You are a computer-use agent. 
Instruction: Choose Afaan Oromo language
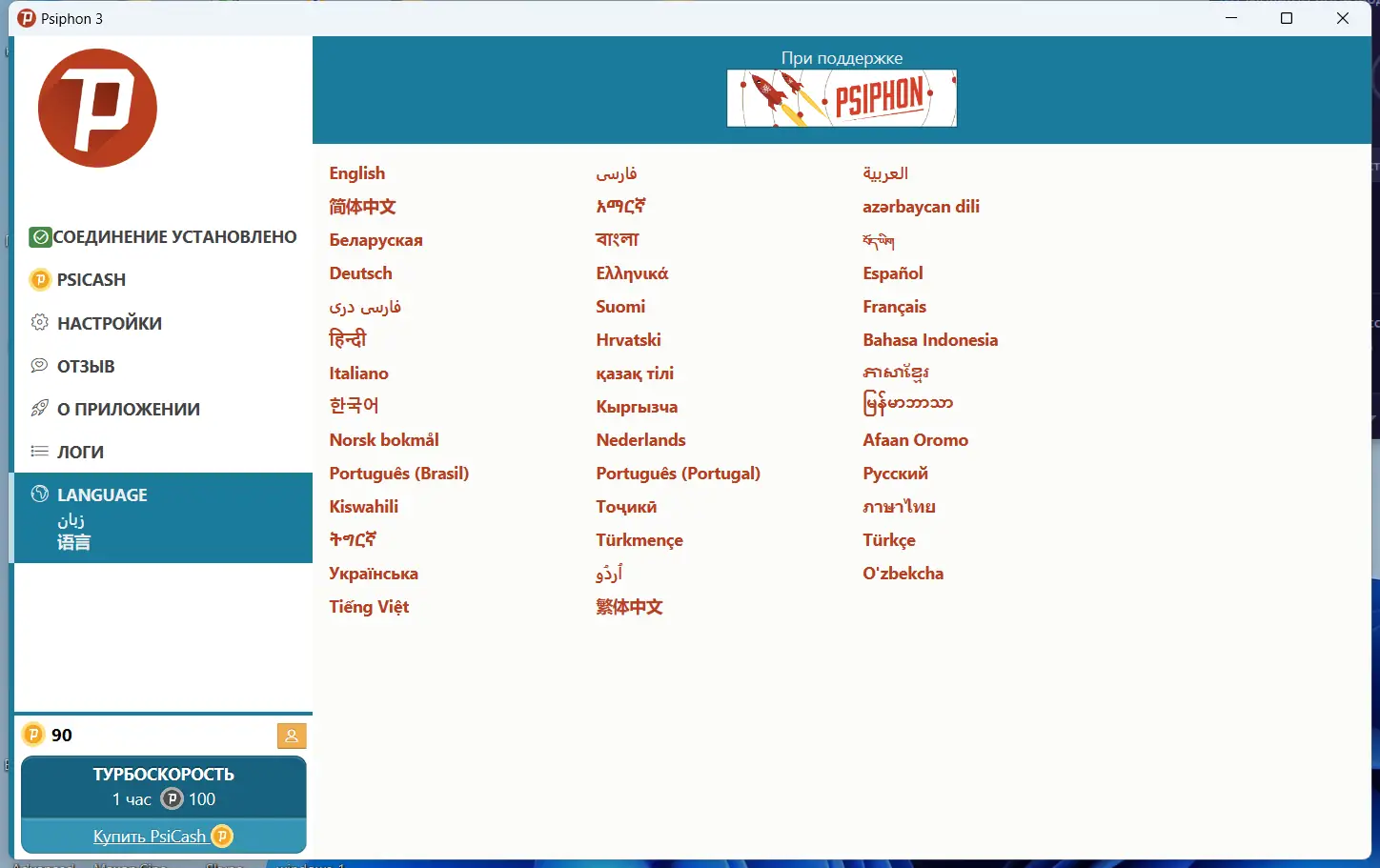[915, 440]
